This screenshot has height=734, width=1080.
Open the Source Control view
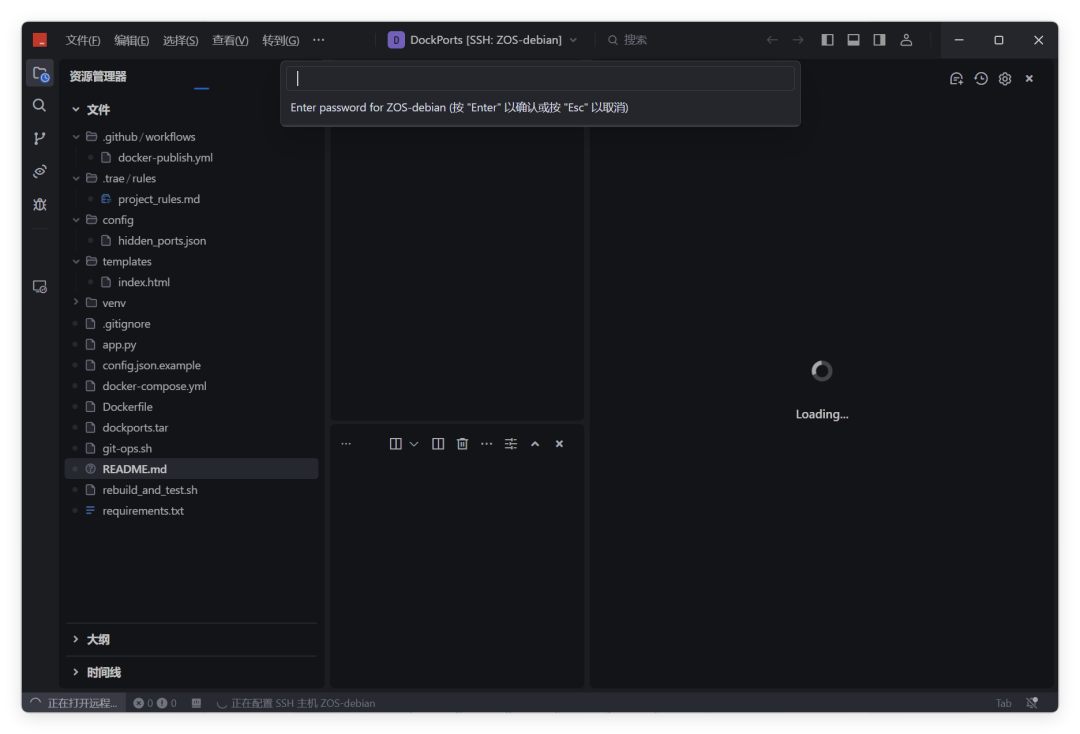39,138
